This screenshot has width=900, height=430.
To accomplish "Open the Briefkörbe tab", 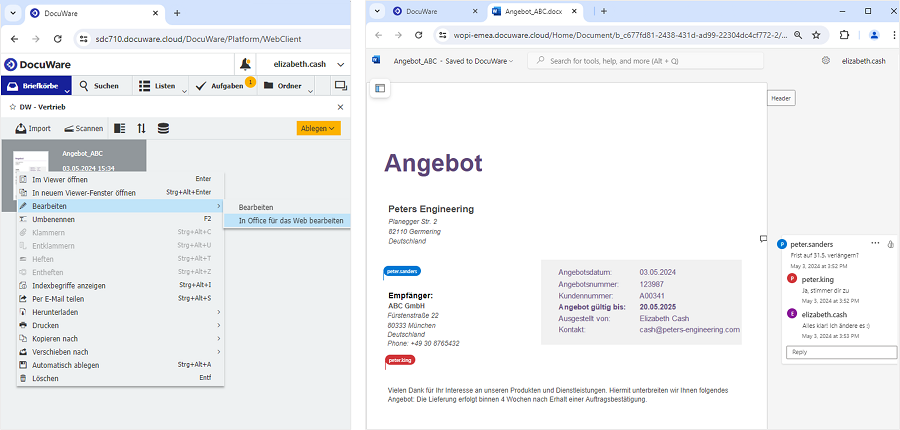I will click(x=37, y=86).
